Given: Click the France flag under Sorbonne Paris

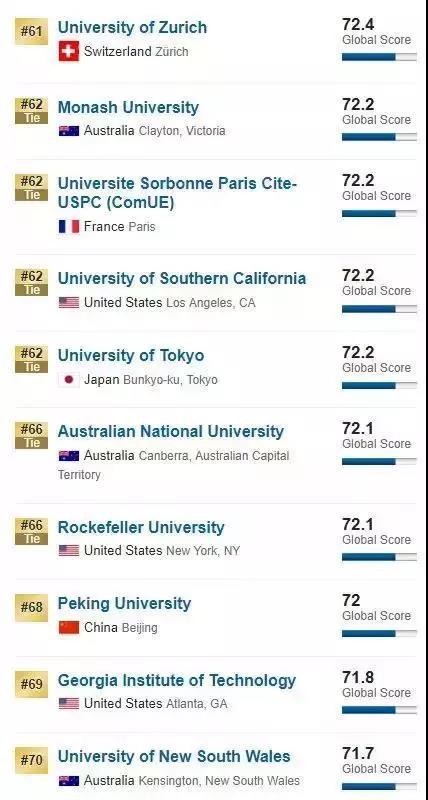Looking at the screenshot, I should click(69, 226).
